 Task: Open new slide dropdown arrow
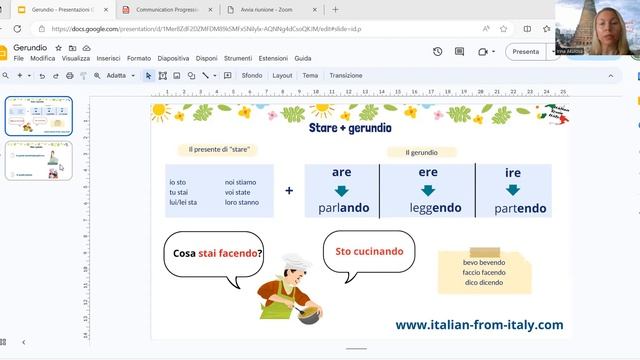[x=29, y=76]
